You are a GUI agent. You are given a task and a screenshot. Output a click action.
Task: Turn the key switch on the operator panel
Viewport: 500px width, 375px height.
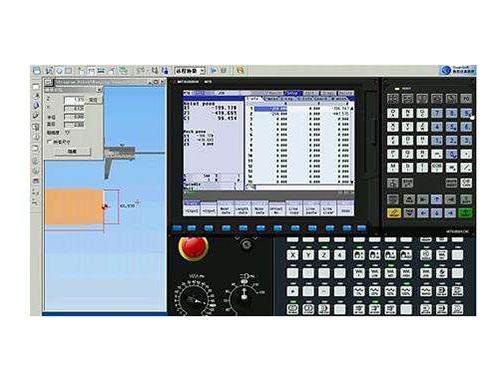[246, 245]
